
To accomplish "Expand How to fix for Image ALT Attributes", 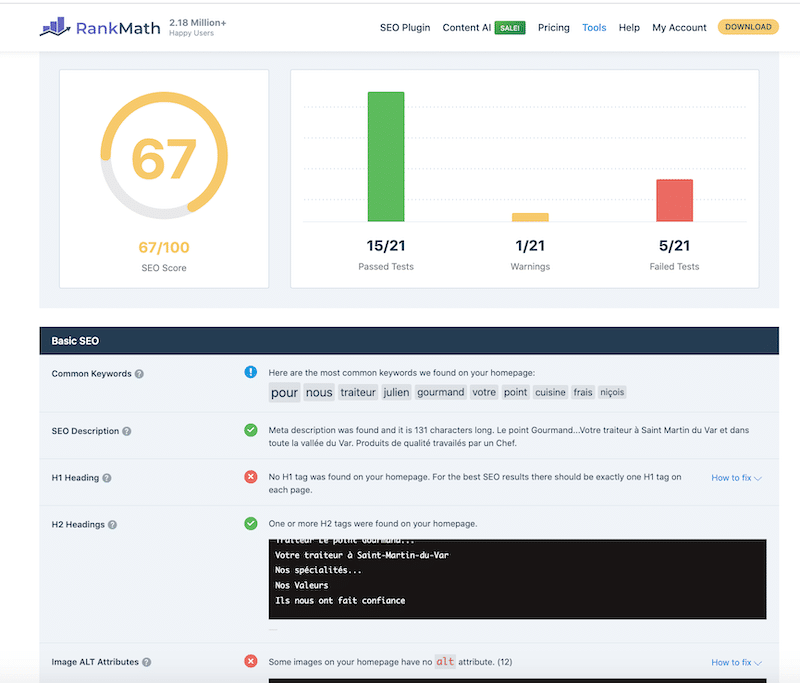I will pyautogui.click(x=736, y=662).
